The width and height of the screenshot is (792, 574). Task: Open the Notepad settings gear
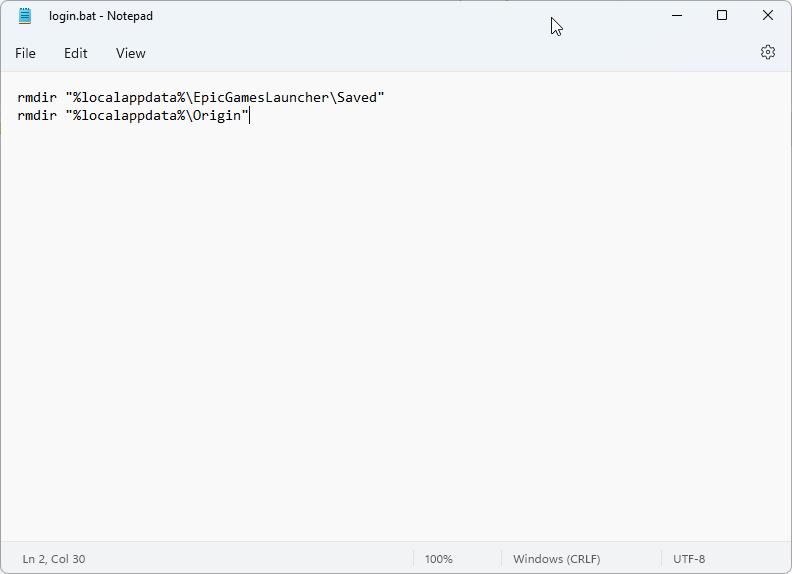click(x=768, y=52)
